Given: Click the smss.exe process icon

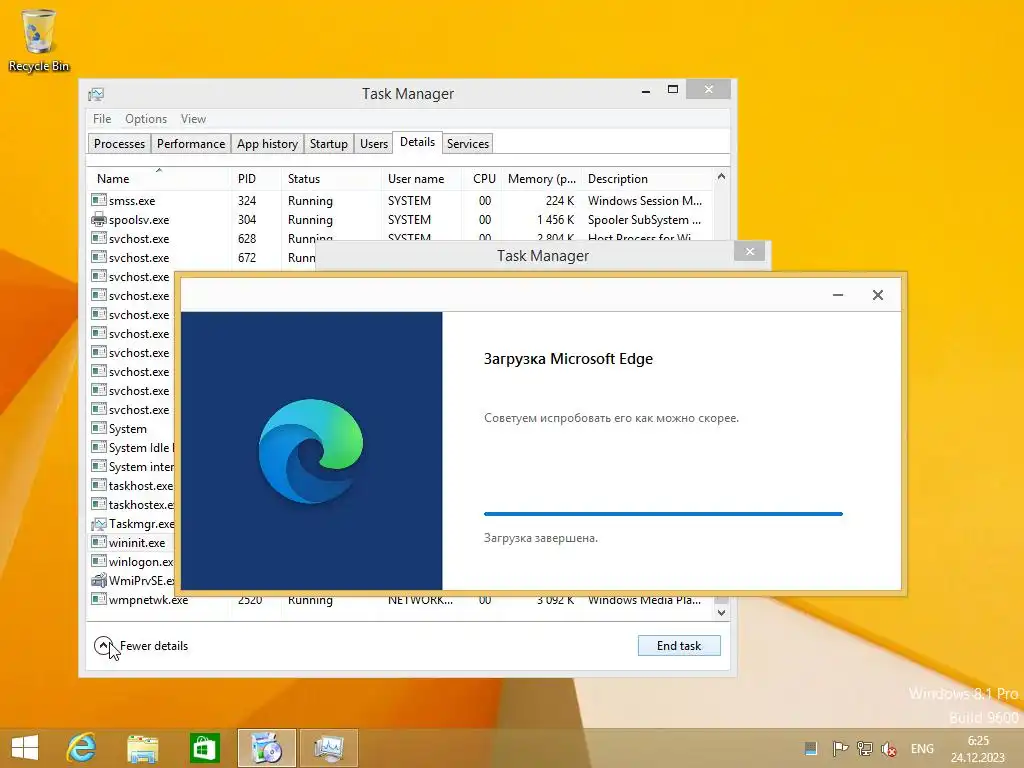Looking at the screenshot, I should 99,200.
